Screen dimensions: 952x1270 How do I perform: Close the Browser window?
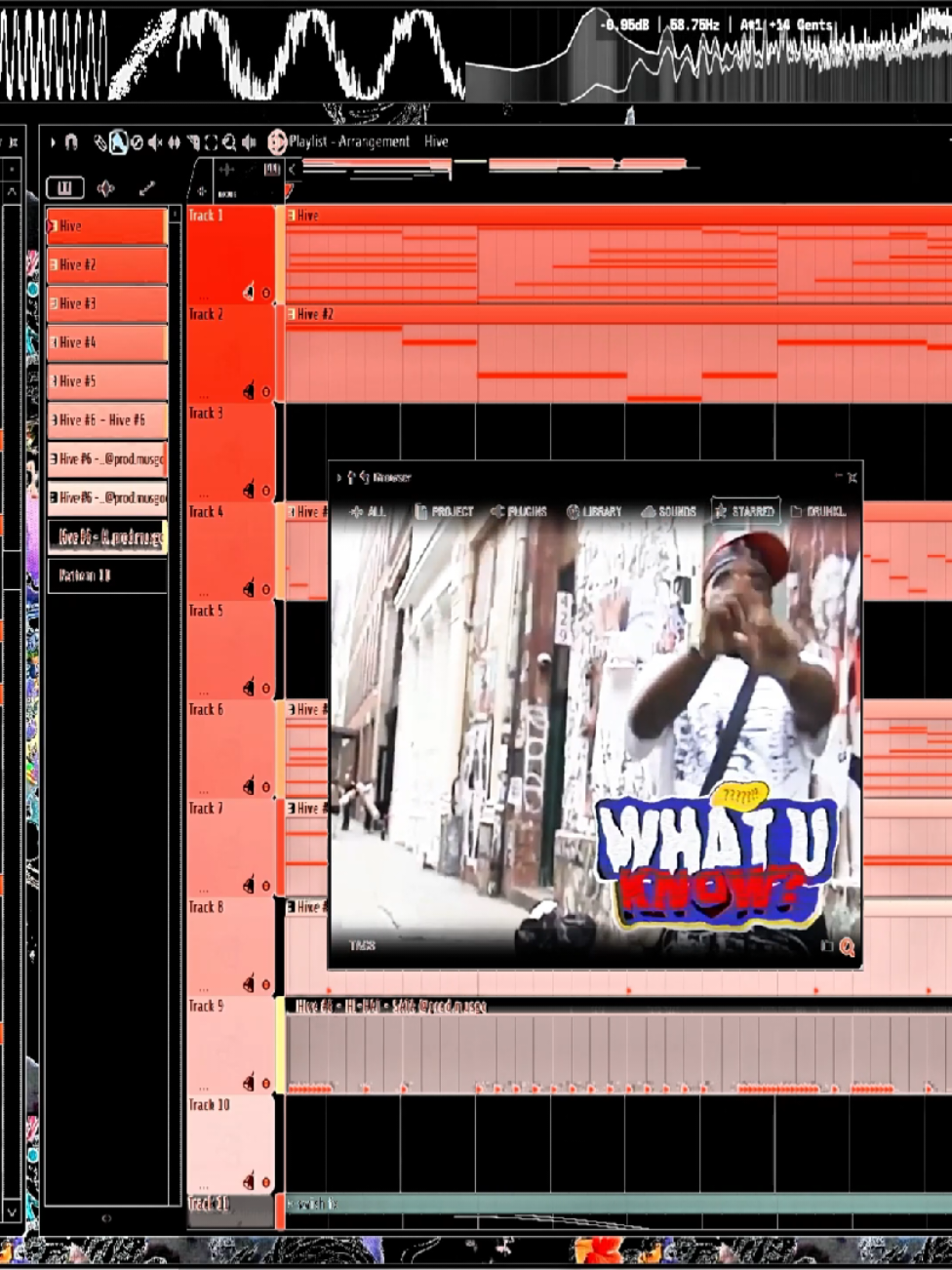click(853, 477)
